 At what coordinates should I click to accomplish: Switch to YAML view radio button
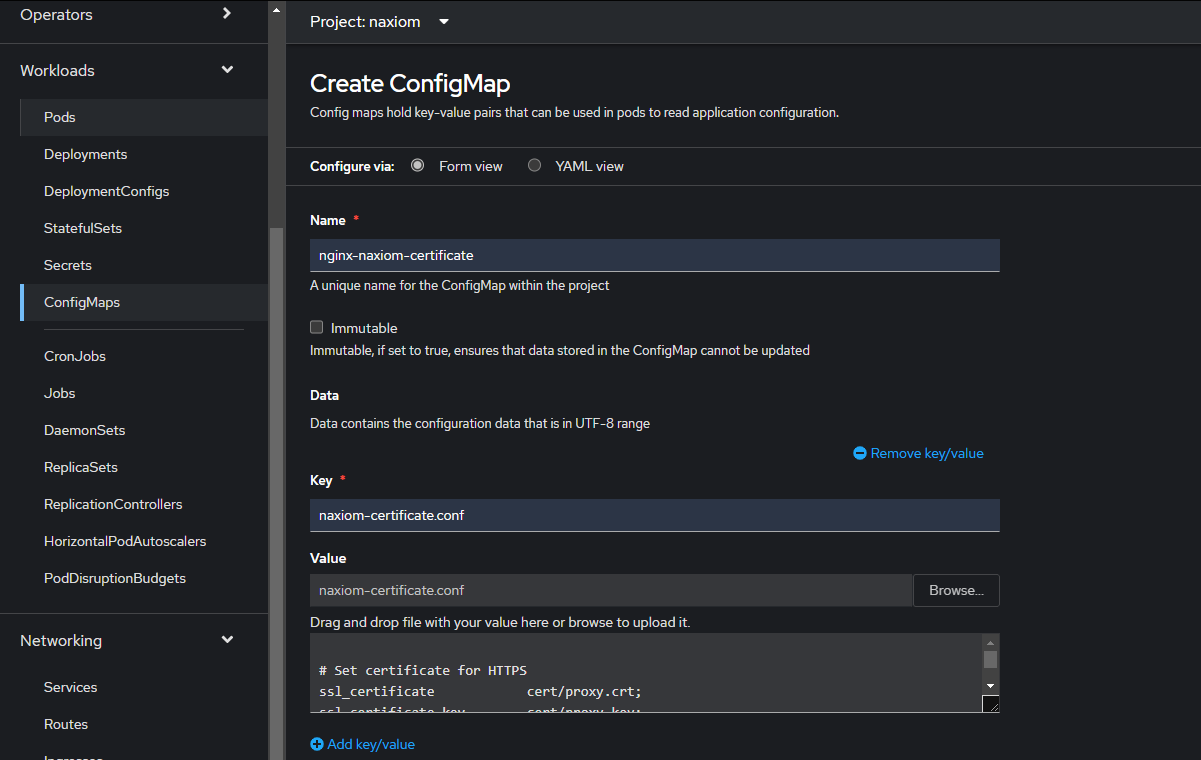(x=534, y=165)
